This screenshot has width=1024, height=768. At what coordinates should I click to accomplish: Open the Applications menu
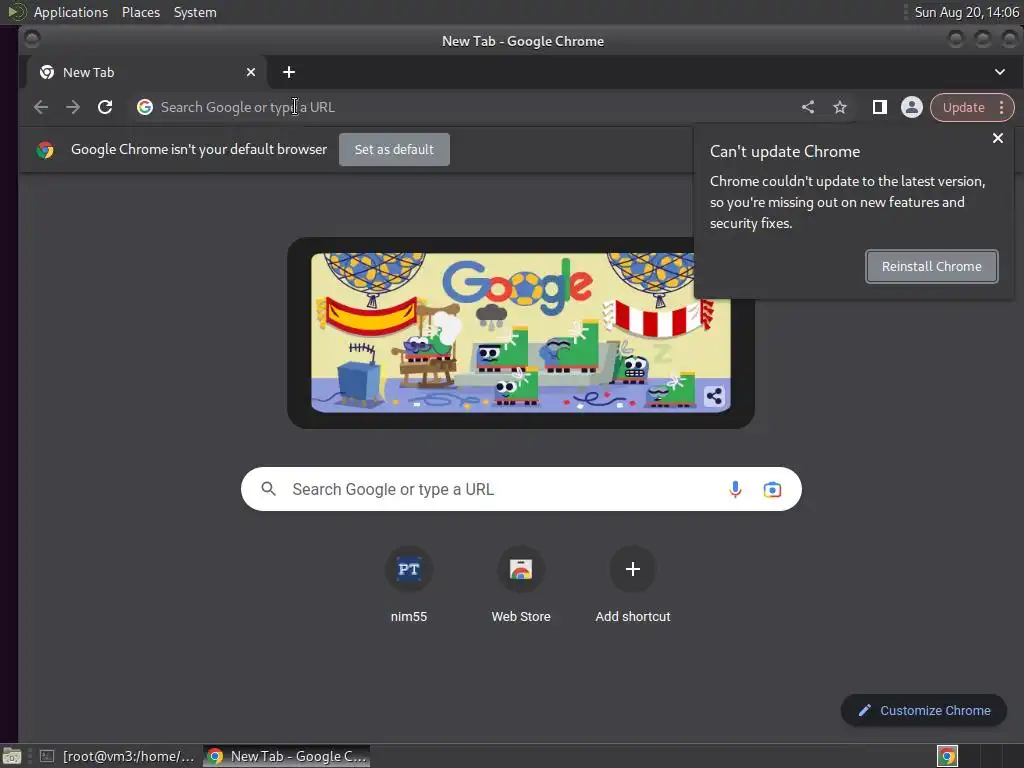pos(71,12)
